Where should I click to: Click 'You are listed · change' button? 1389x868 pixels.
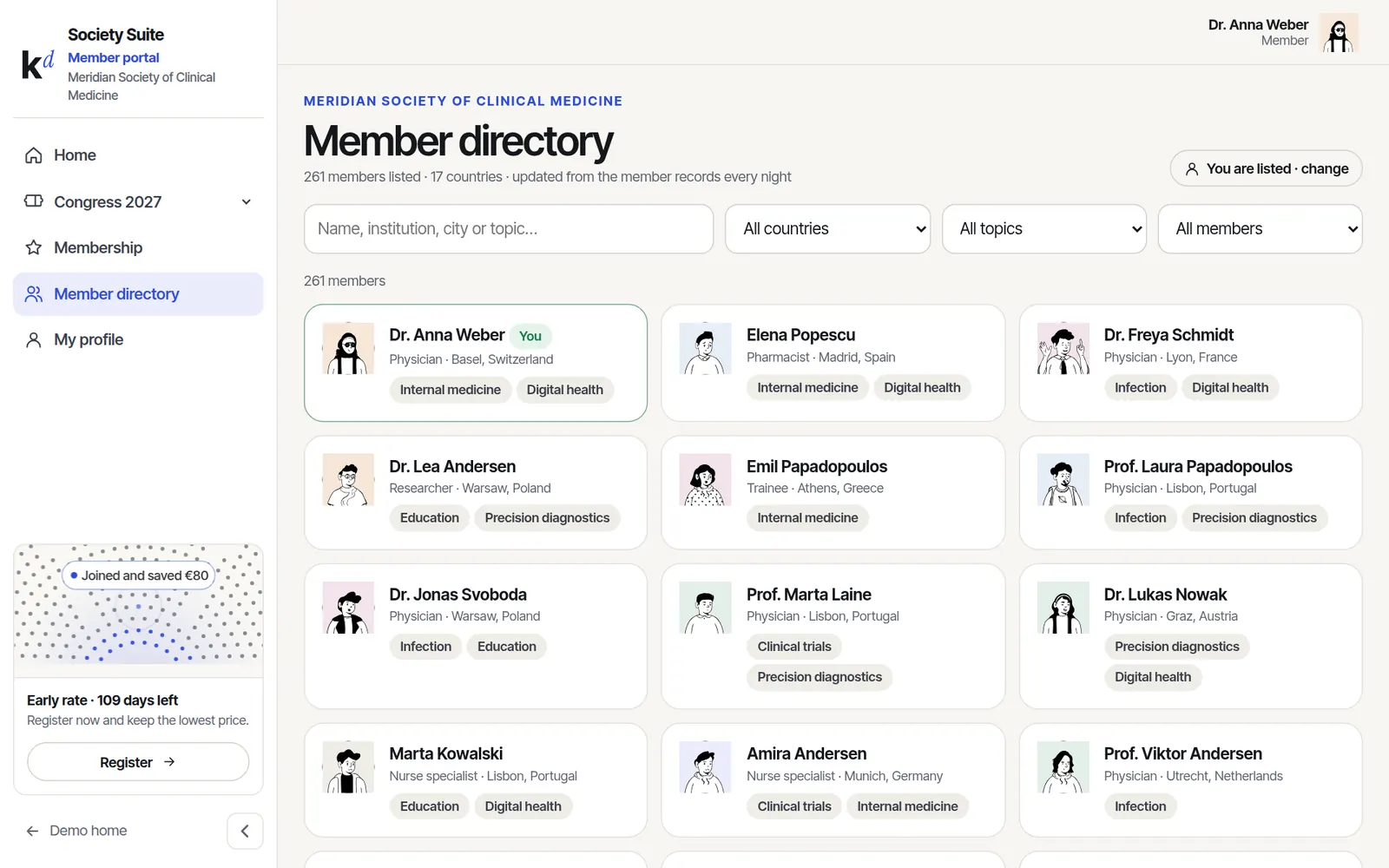pos(1266,168)
